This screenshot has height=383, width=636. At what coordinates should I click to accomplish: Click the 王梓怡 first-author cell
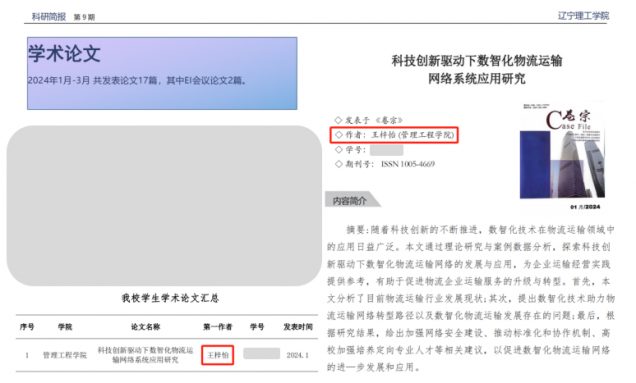tap(218, 355)
